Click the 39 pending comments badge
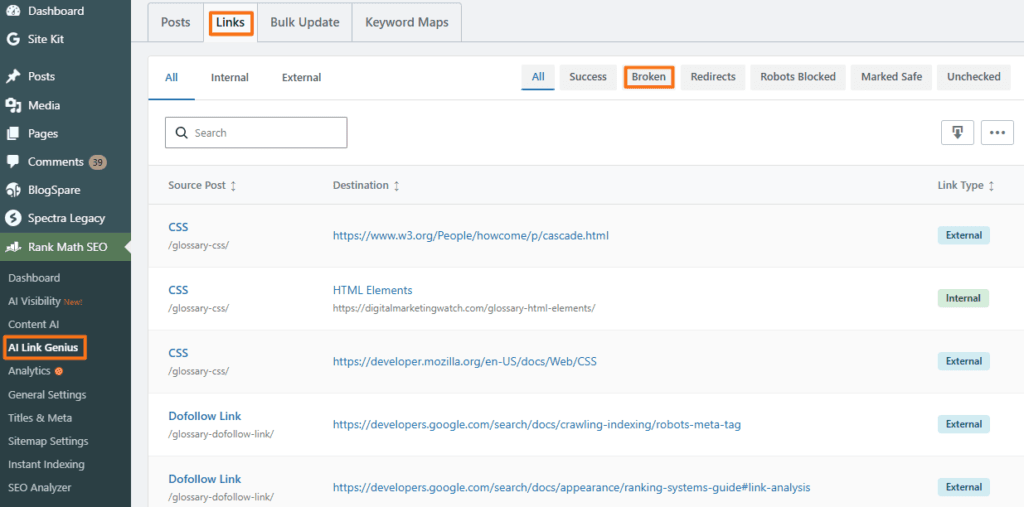This screenshot has height=507, width=1024. click(98, 162)
